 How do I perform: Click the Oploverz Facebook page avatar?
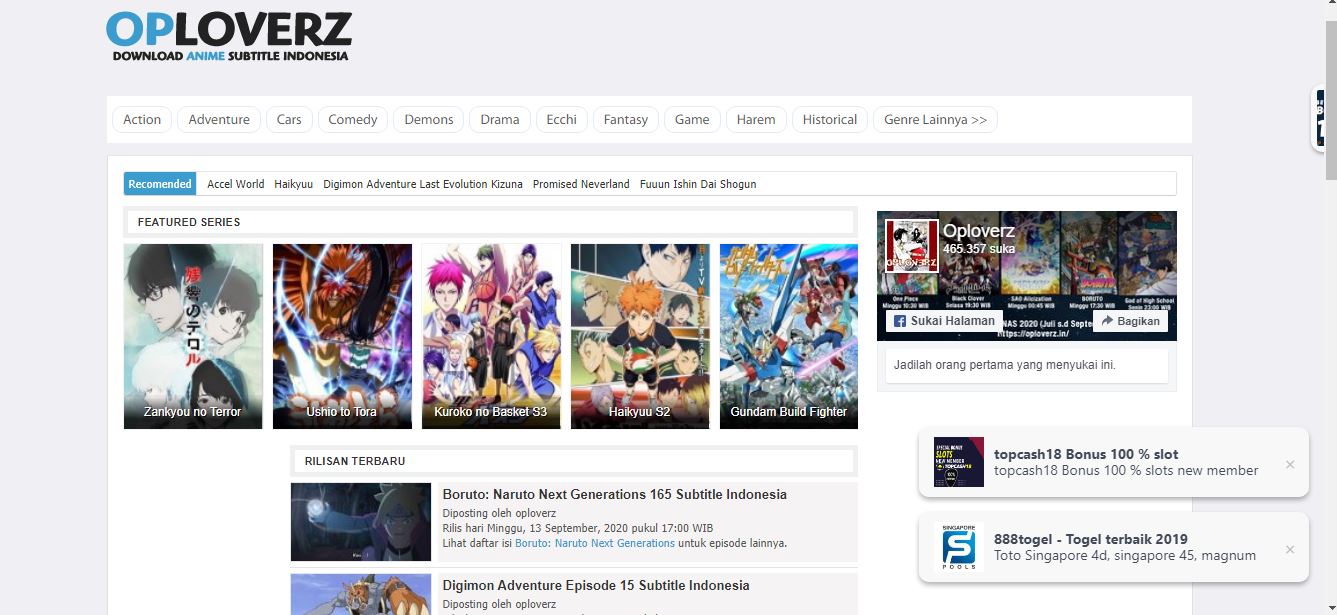(x=911, y=246)
